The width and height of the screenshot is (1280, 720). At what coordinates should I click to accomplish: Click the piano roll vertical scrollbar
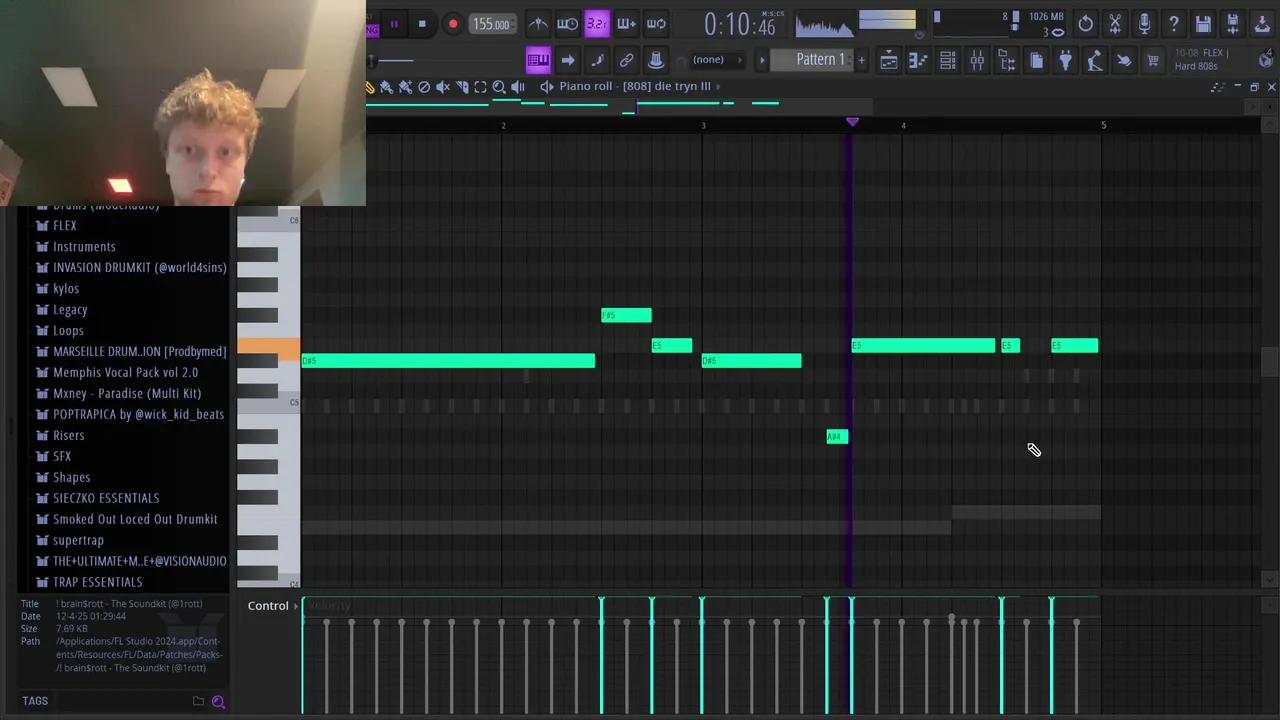(x=1269, y=361)
